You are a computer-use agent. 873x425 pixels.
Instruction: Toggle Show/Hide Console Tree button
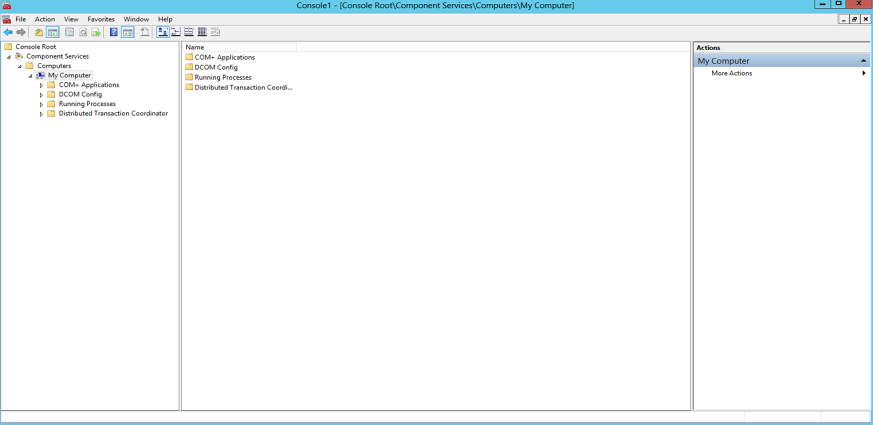pyautogui.click(x=53, y=32)
